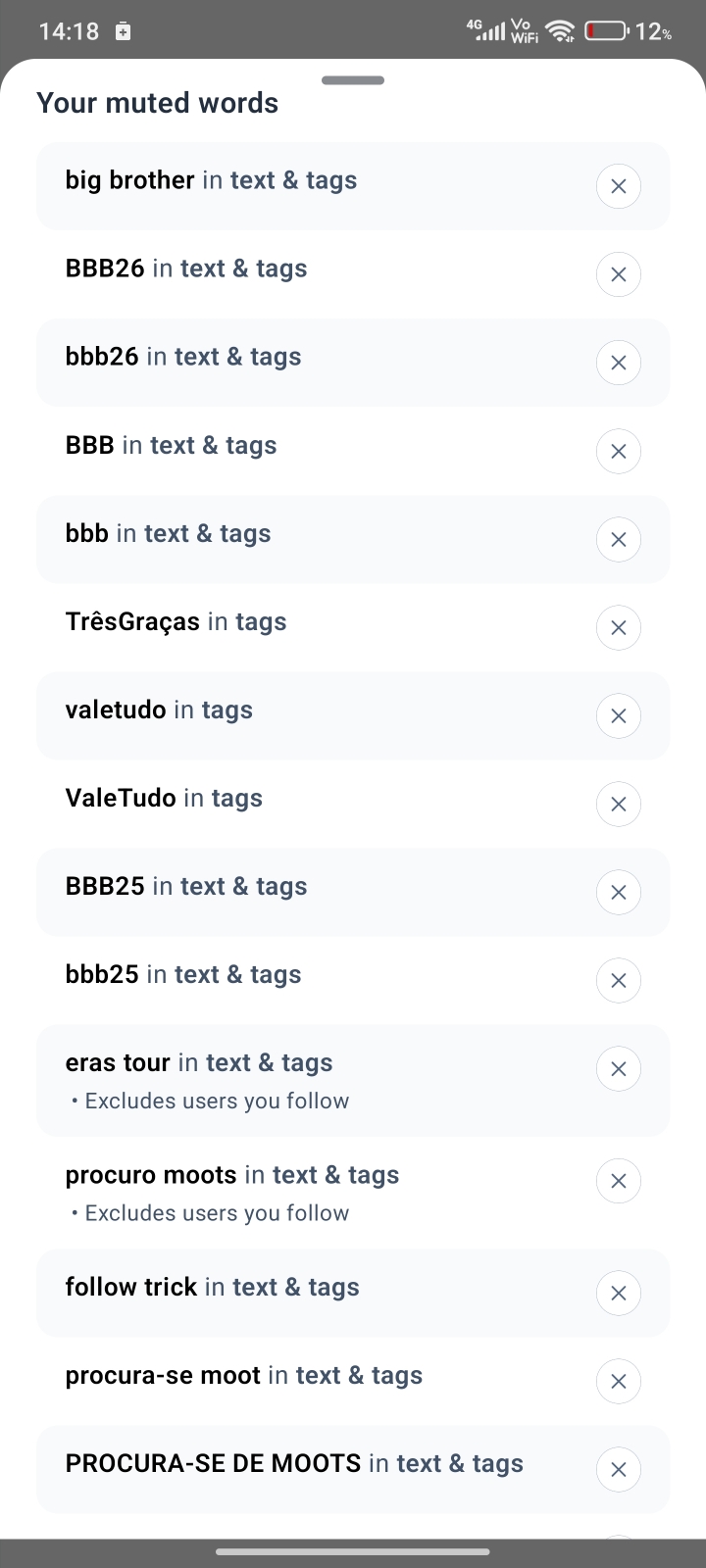Remove lowercase 'valetudo' muted tag
The width and height of the screenshot is (706, 1568).
[618, 715]
